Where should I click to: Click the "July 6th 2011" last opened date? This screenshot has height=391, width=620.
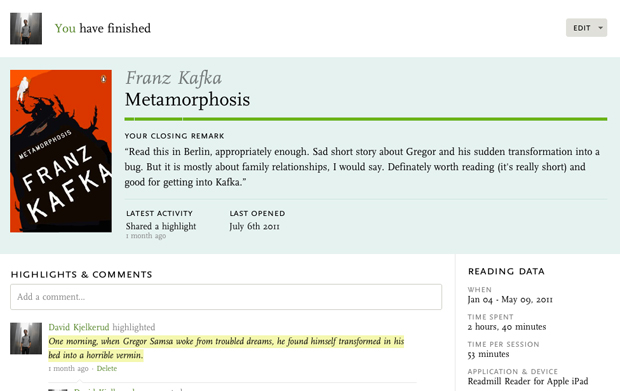pyautogui.click(x=254, y=227)
